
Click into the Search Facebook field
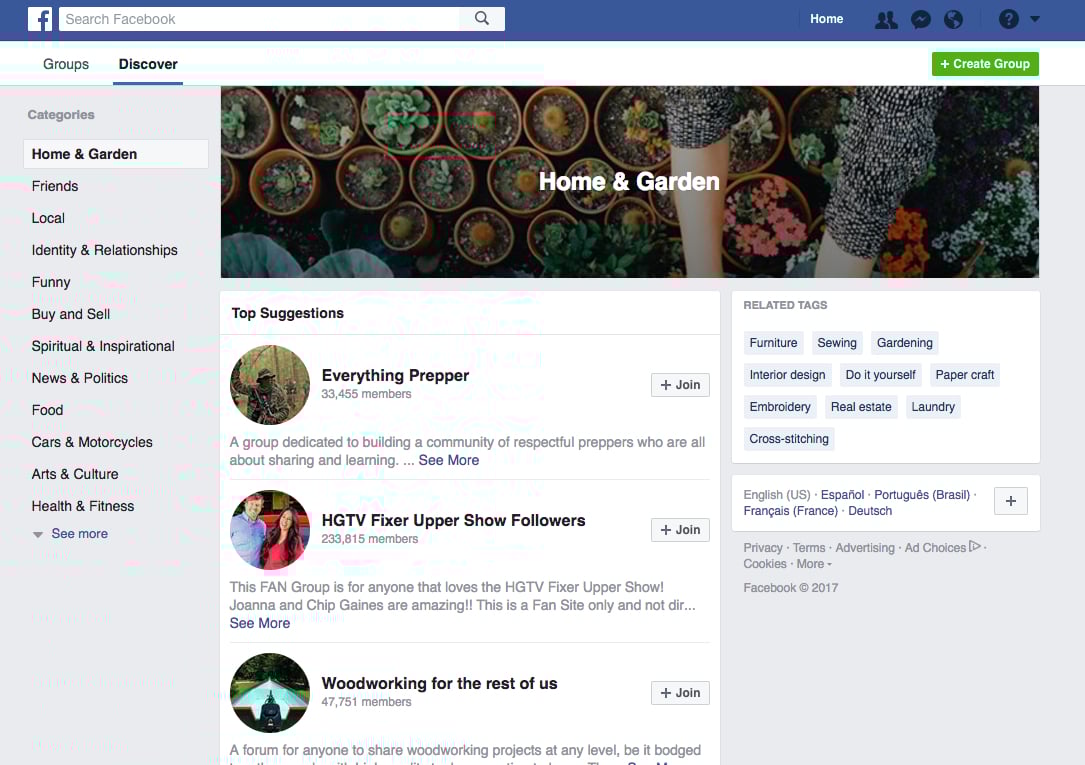coord(259,19)
